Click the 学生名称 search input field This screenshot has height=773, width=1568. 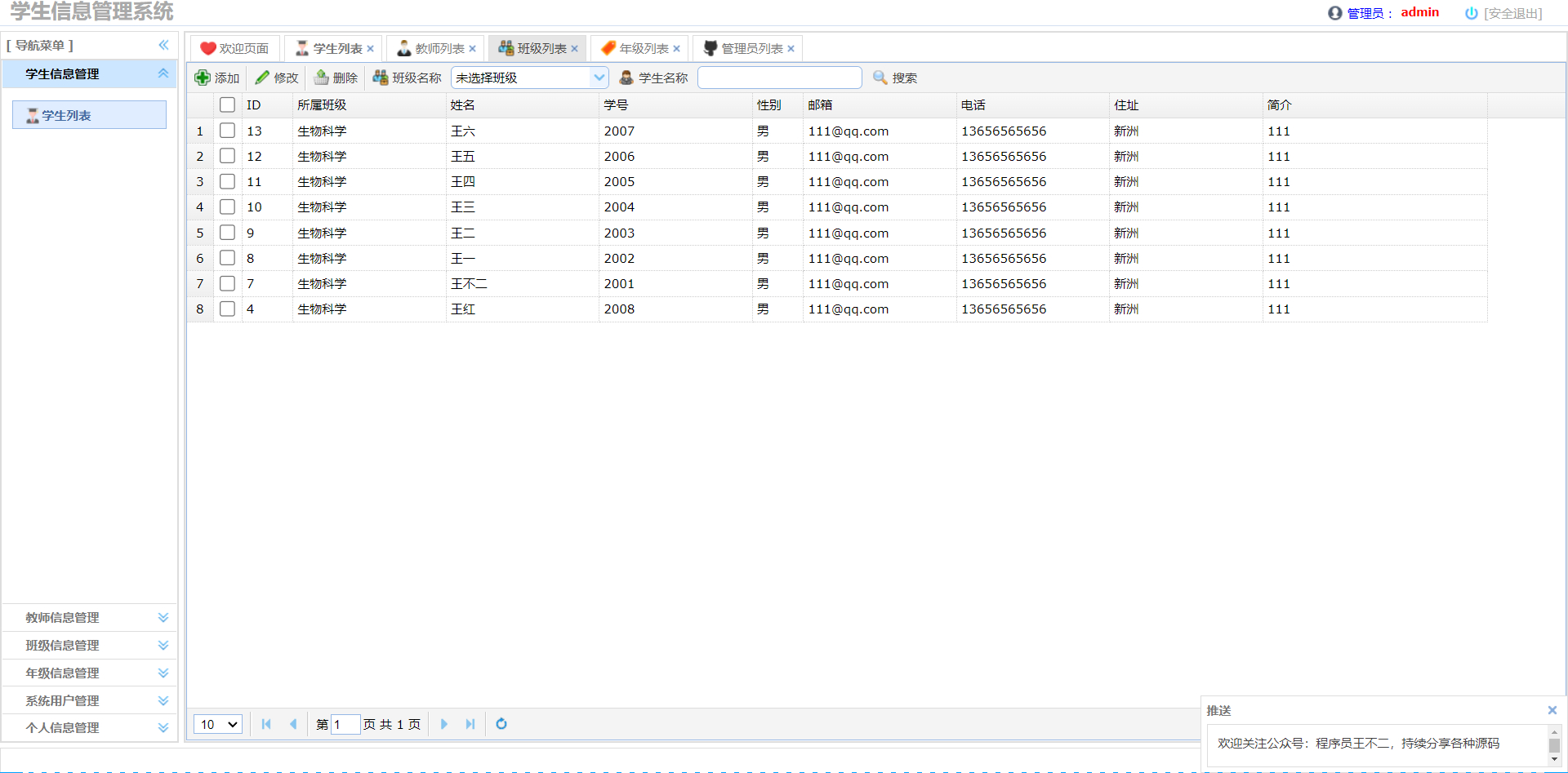pyautogui.click(x=779, y=78)
